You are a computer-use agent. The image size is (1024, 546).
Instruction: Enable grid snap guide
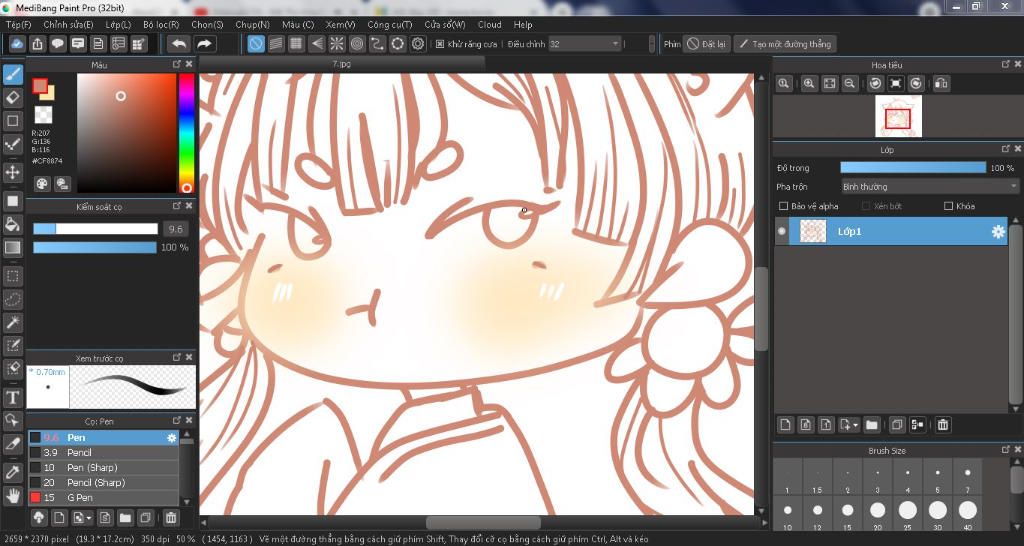click(x=296, y=44)
